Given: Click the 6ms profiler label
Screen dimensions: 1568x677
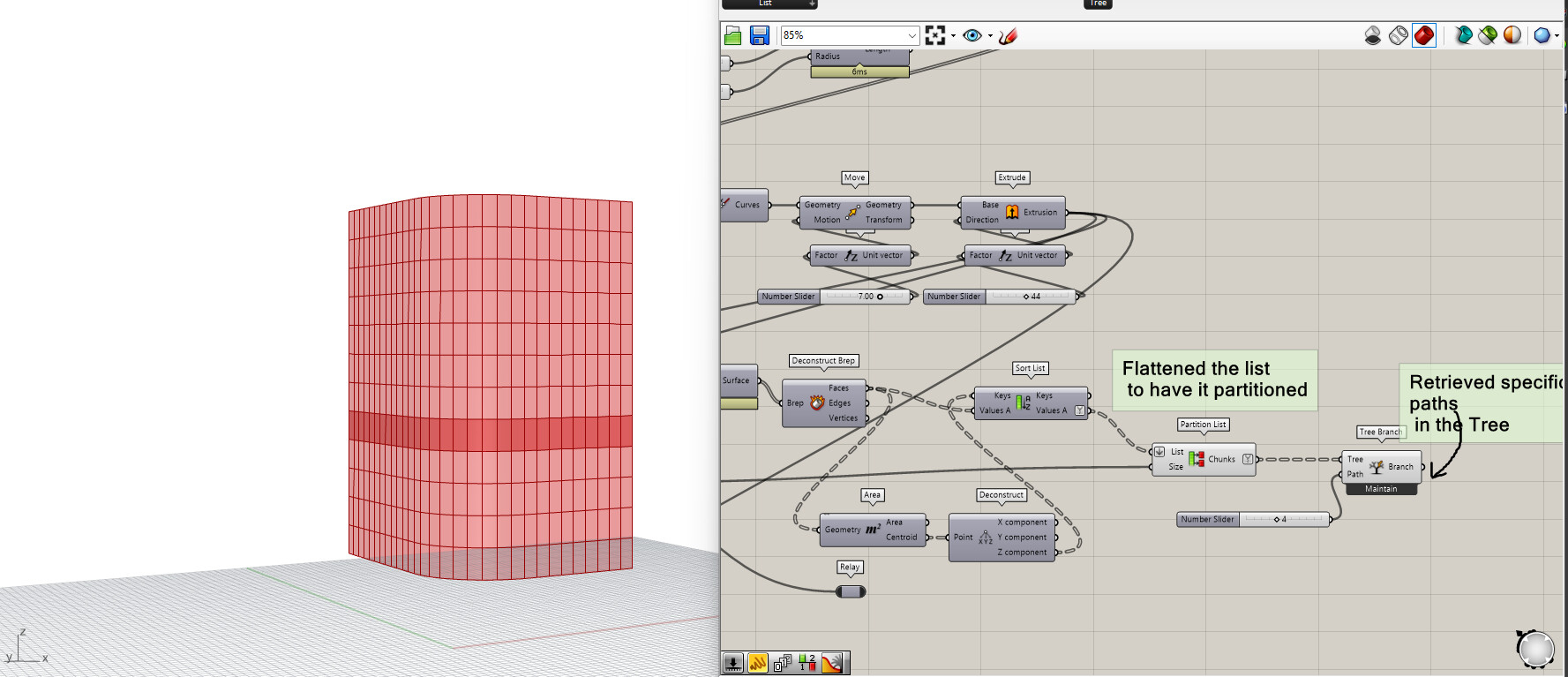Looking at the screenshot, I should point(859,72).
